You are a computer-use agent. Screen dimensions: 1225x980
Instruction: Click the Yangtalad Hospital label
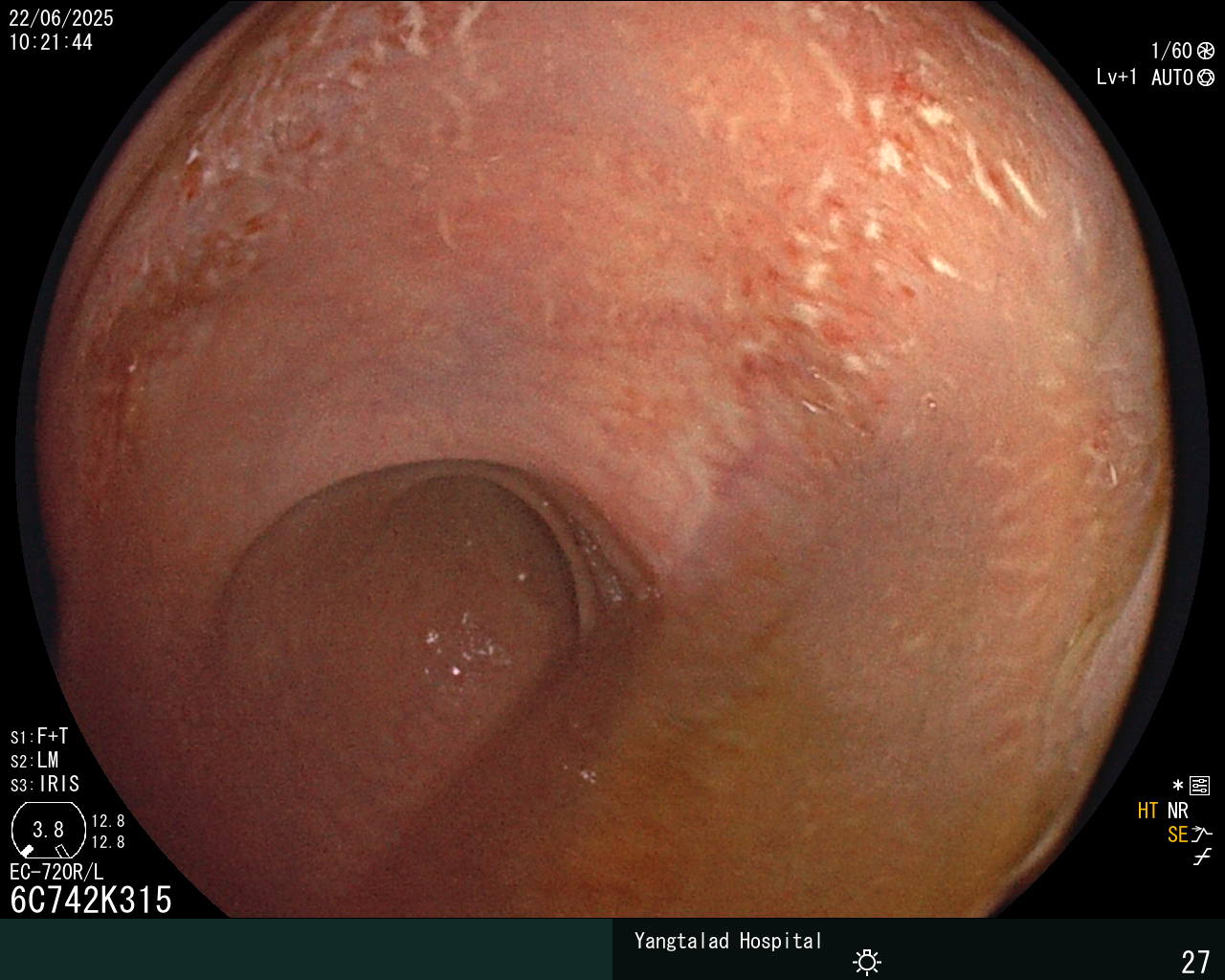[x=728, y=941]
